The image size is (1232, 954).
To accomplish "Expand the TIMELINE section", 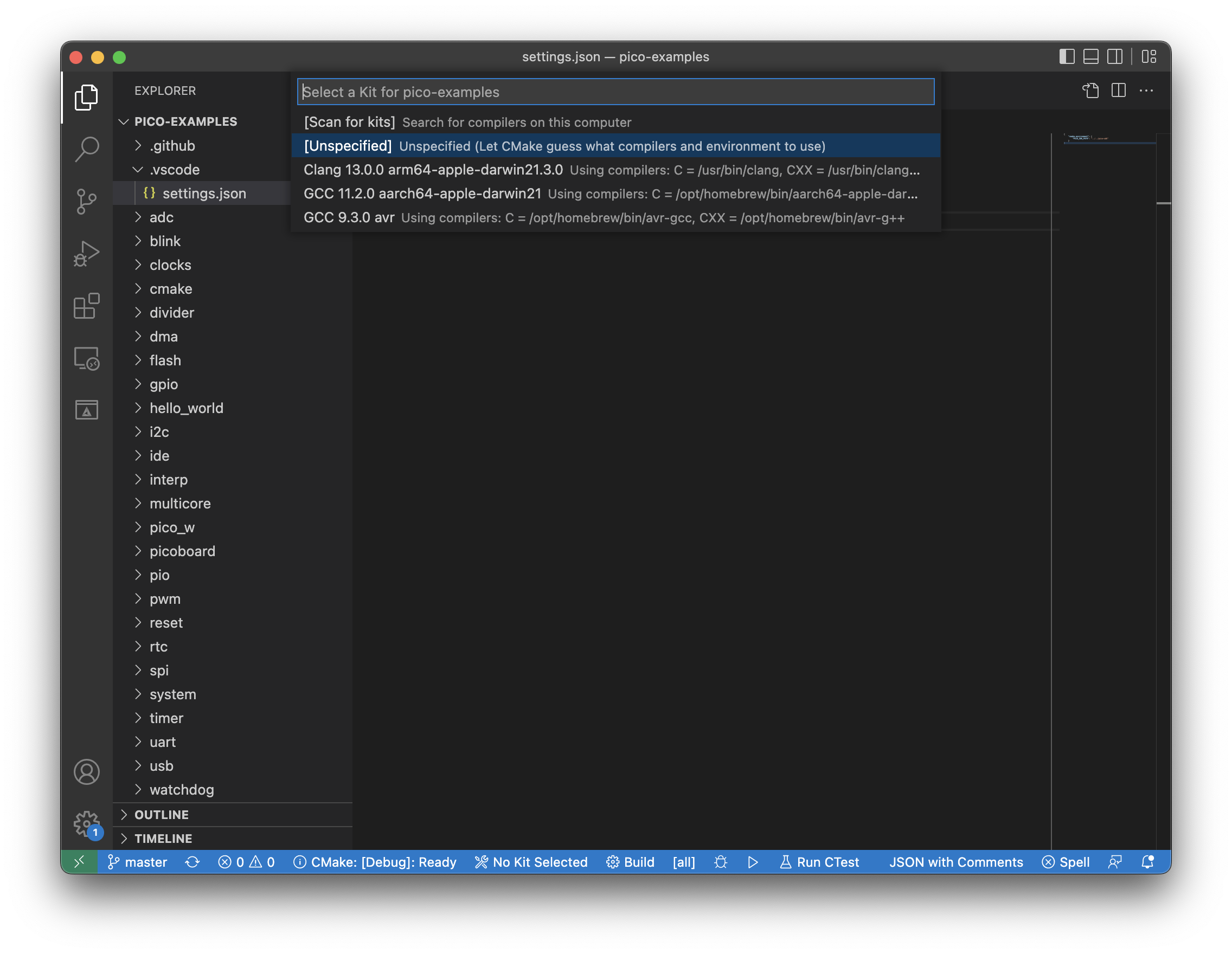I will 233,838.
